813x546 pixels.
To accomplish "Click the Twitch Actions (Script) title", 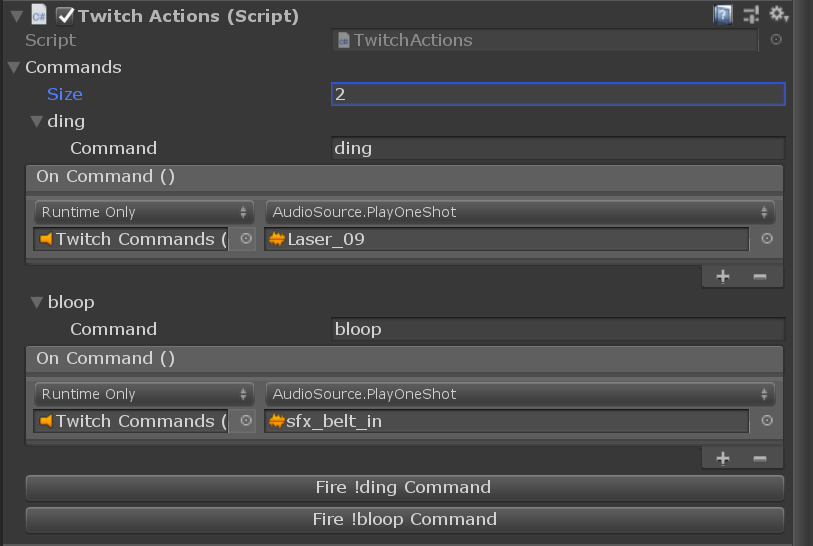I will click(x=189, y=16).
